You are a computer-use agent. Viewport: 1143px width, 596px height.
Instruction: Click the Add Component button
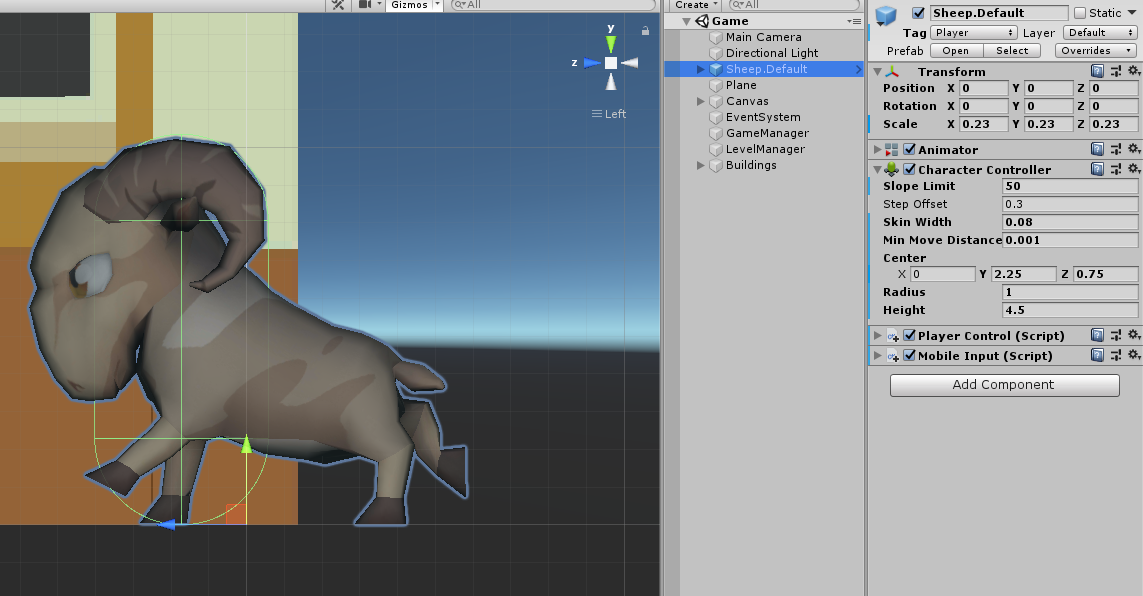coord(1004,385)
